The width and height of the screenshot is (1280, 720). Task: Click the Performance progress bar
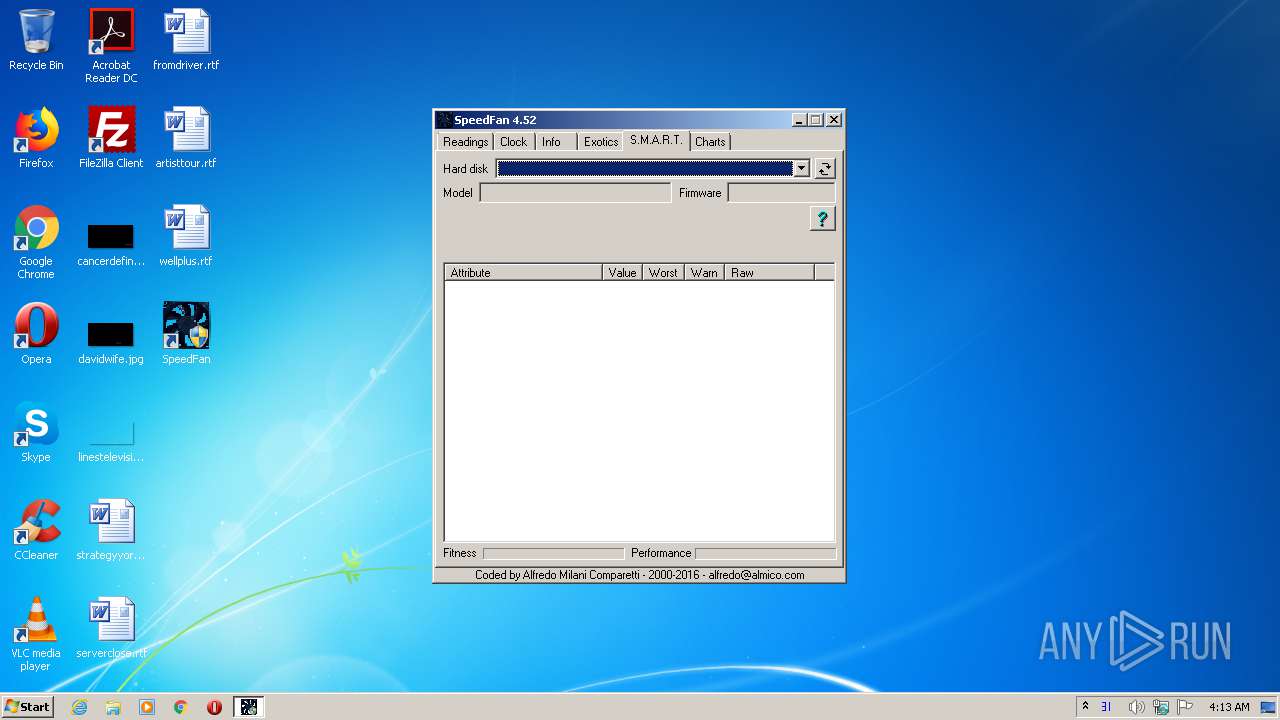765,553
